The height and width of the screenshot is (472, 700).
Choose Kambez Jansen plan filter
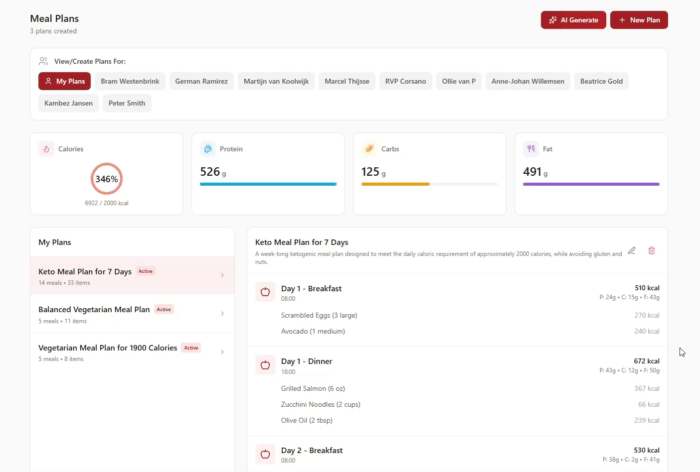point(67,102)
